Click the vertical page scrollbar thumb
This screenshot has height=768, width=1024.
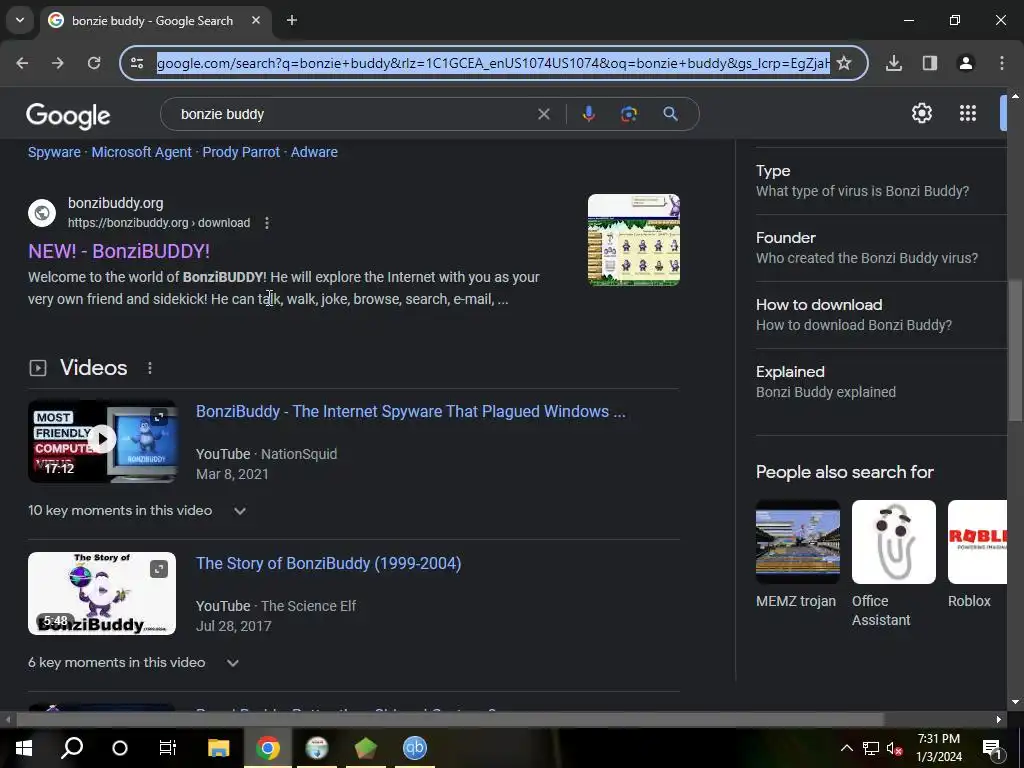(1015, 351)
